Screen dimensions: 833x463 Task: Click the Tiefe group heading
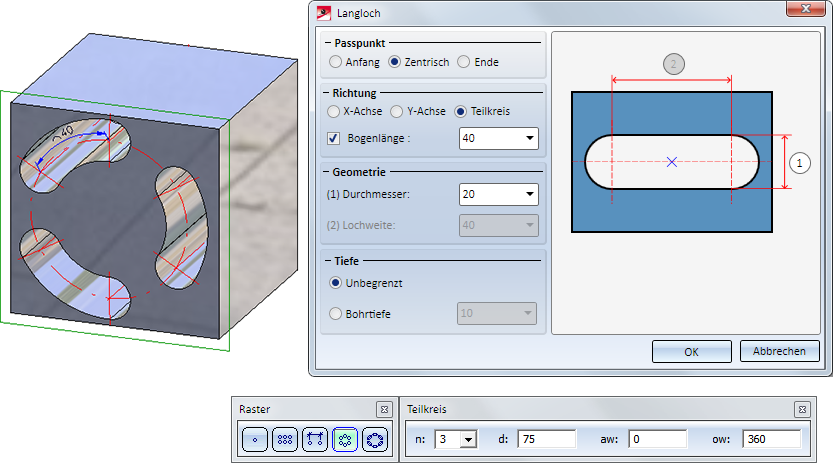[346, 261]
